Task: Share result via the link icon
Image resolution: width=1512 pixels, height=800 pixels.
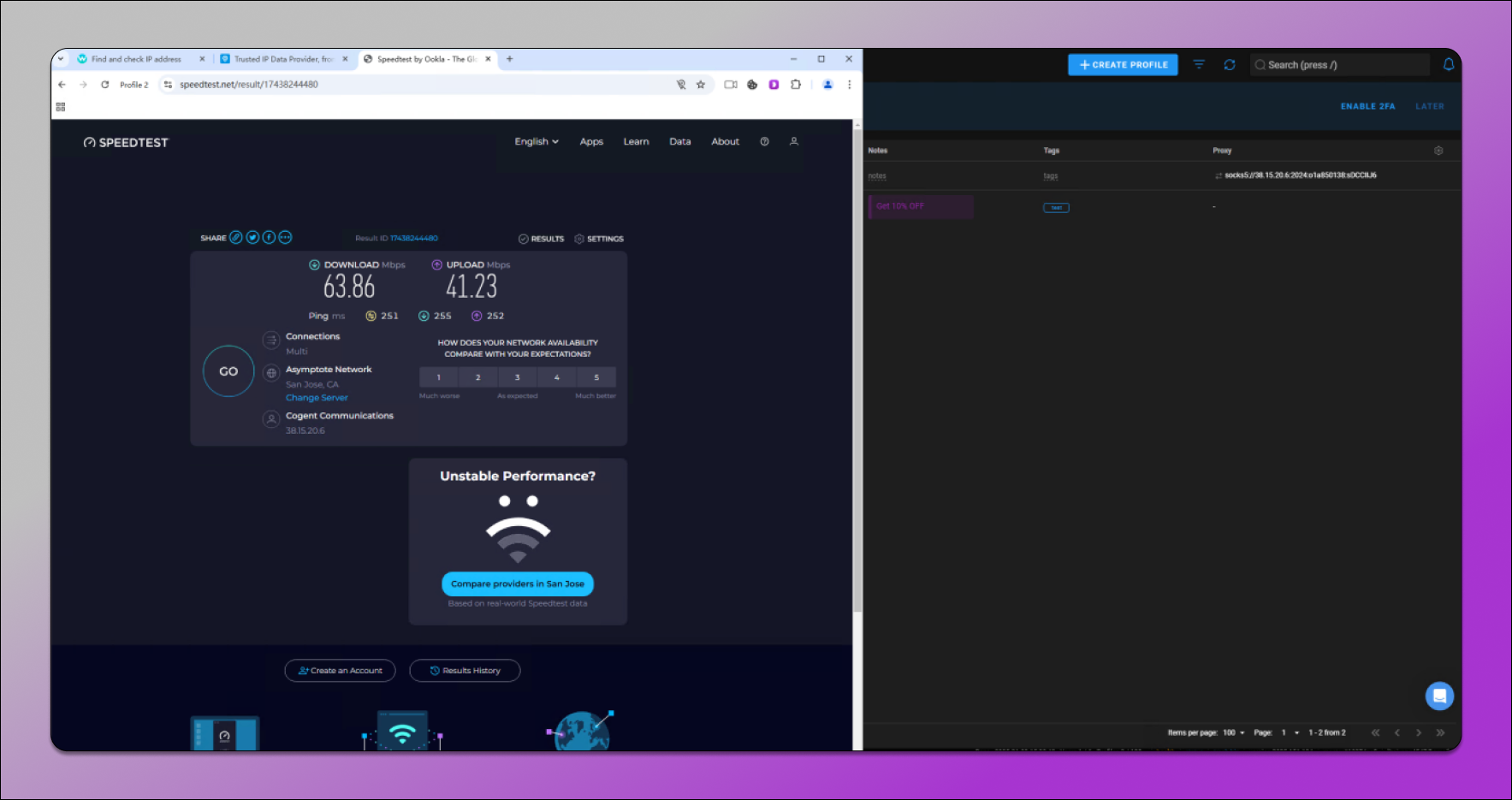Action: point(235,238)
